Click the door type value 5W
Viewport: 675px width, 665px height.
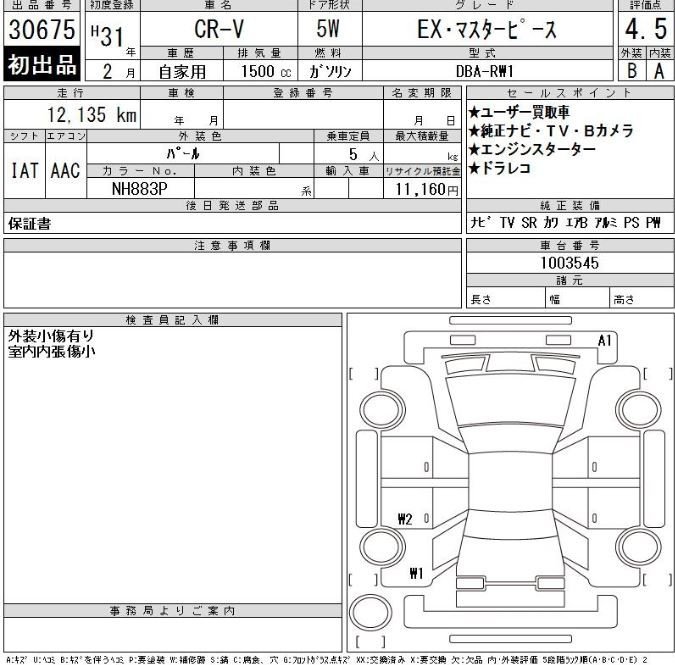tap(328, 29)
